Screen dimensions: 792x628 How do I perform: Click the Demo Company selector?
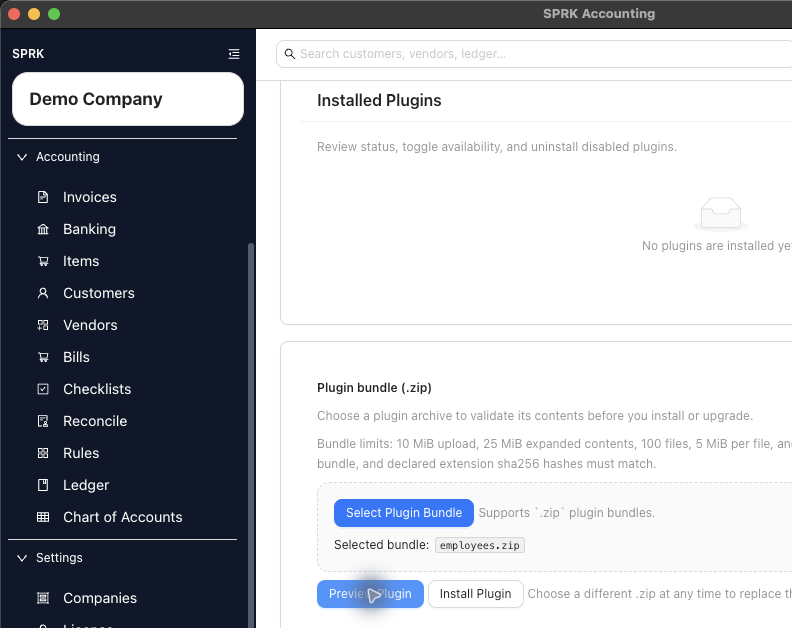pos(128,99)
